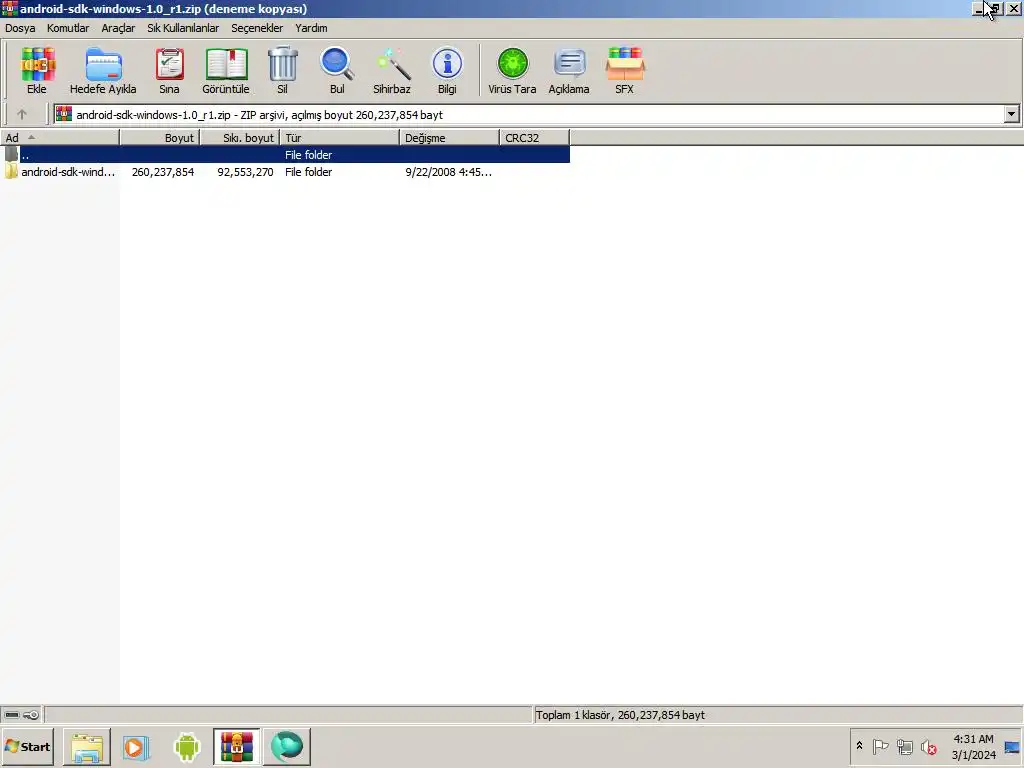
Task: Open Açıklama comment tool
Action: point(569,70)
